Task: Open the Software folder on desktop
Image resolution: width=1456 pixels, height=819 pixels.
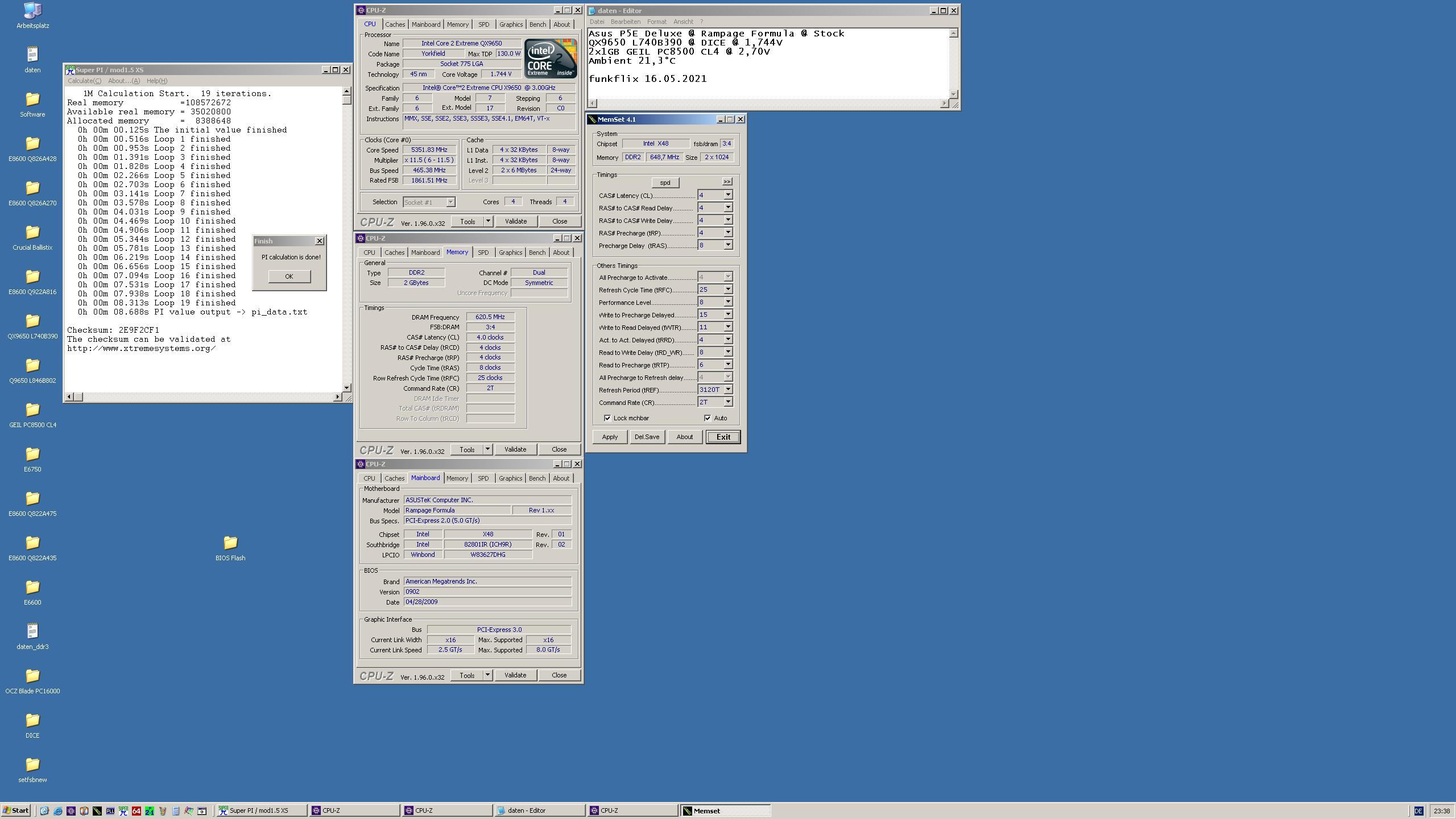Action: [x=32, y=104]
